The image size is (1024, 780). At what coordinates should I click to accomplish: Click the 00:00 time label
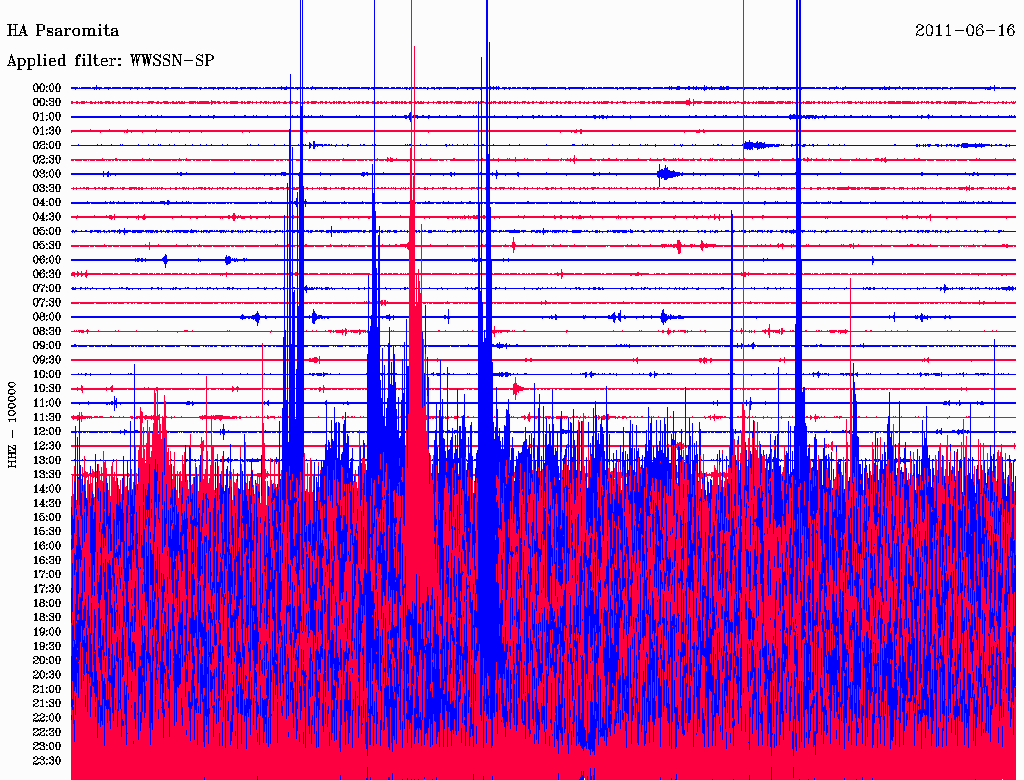tap(47, 88)
